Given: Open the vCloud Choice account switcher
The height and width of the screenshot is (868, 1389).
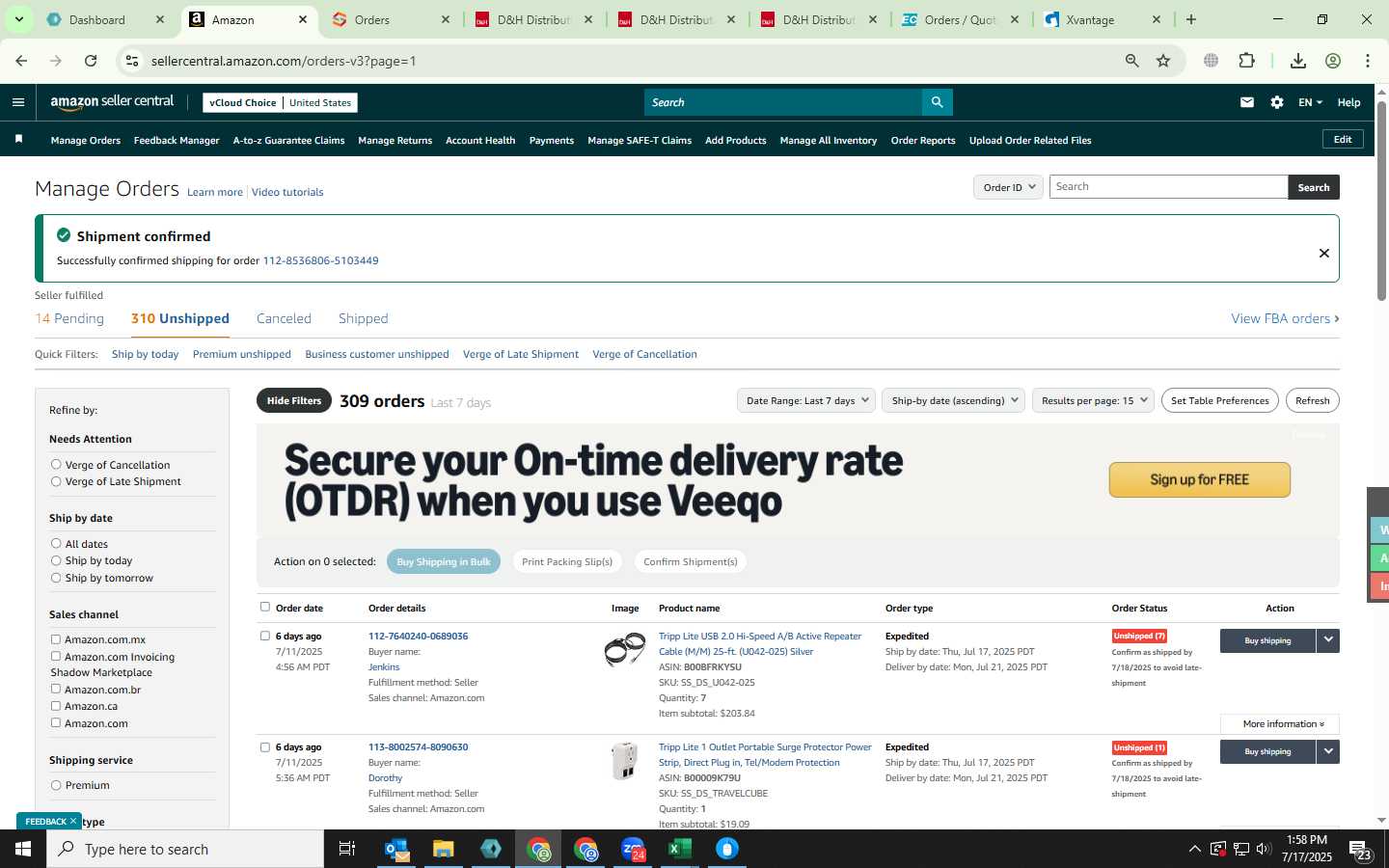Looking at the screenshot, I should (280, 102).
